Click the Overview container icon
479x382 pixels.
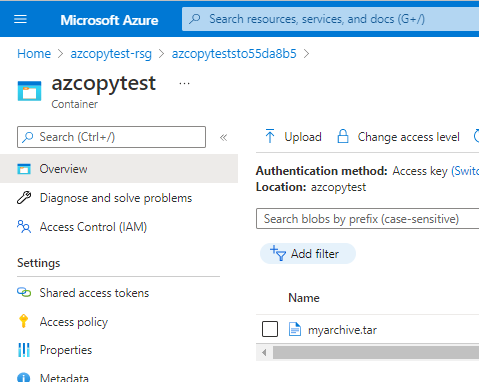tap(24, 169)
